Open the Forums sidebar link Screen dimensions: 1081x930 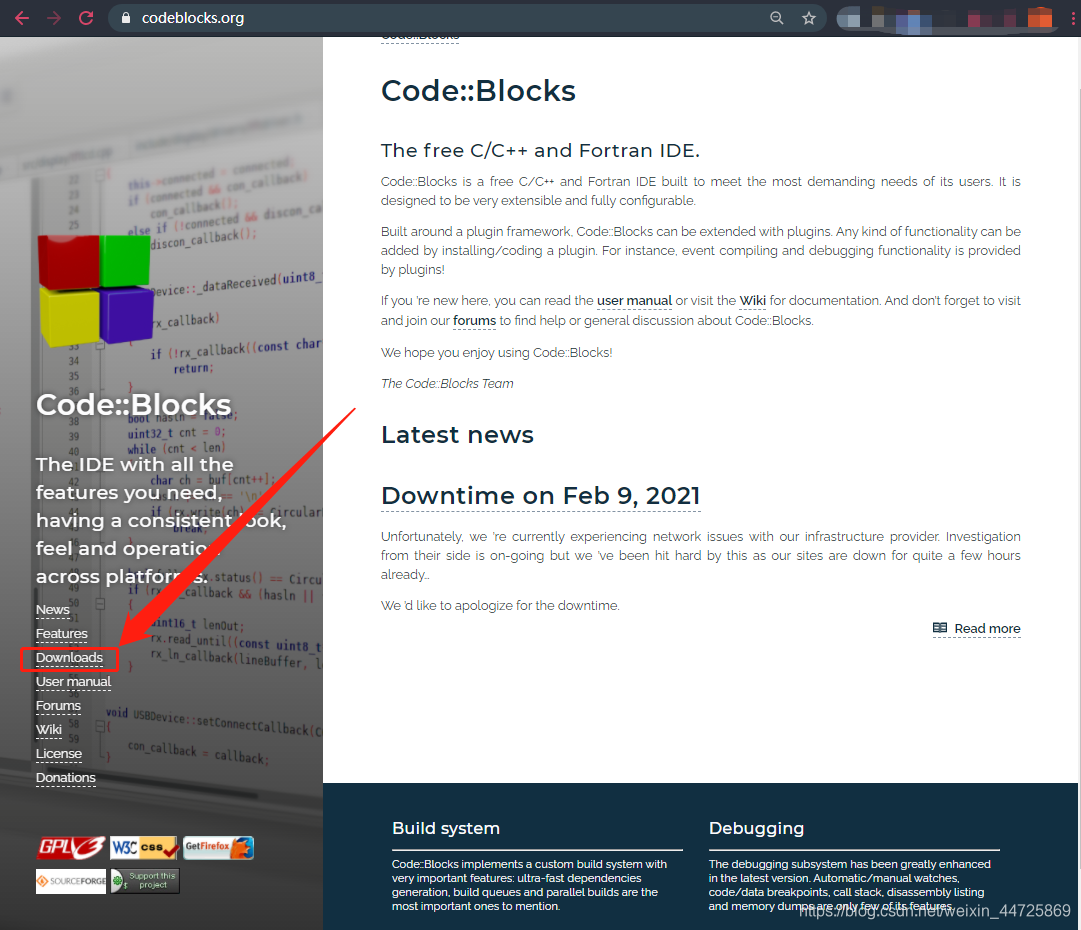point(58,705)
